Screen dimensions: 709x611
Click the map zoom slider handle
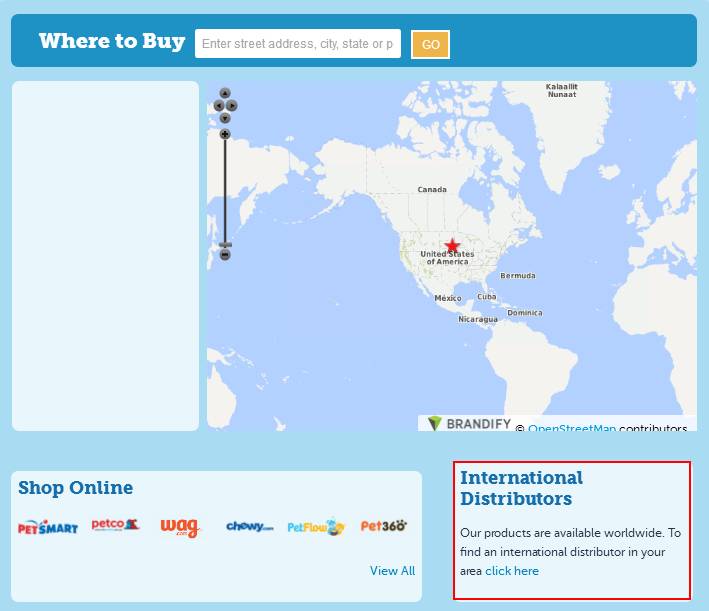(225, 244)
